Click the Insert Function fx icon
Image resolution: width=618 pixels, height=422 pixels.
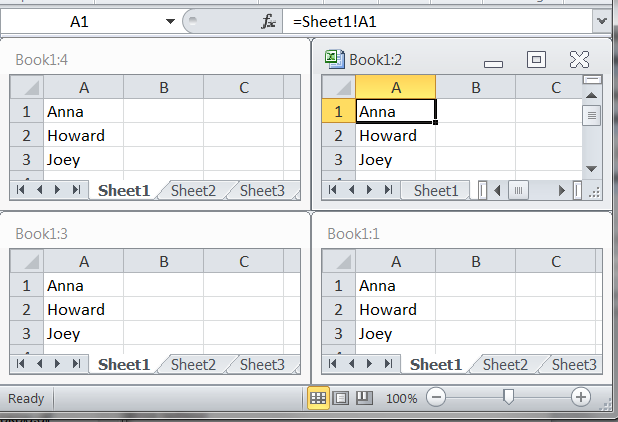coord(268,21)
